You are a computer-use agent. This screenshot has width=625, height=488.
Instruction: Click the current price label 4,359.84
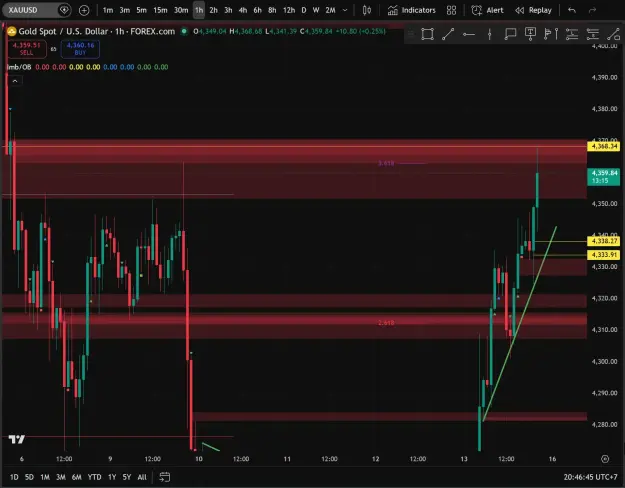point(604,177)
